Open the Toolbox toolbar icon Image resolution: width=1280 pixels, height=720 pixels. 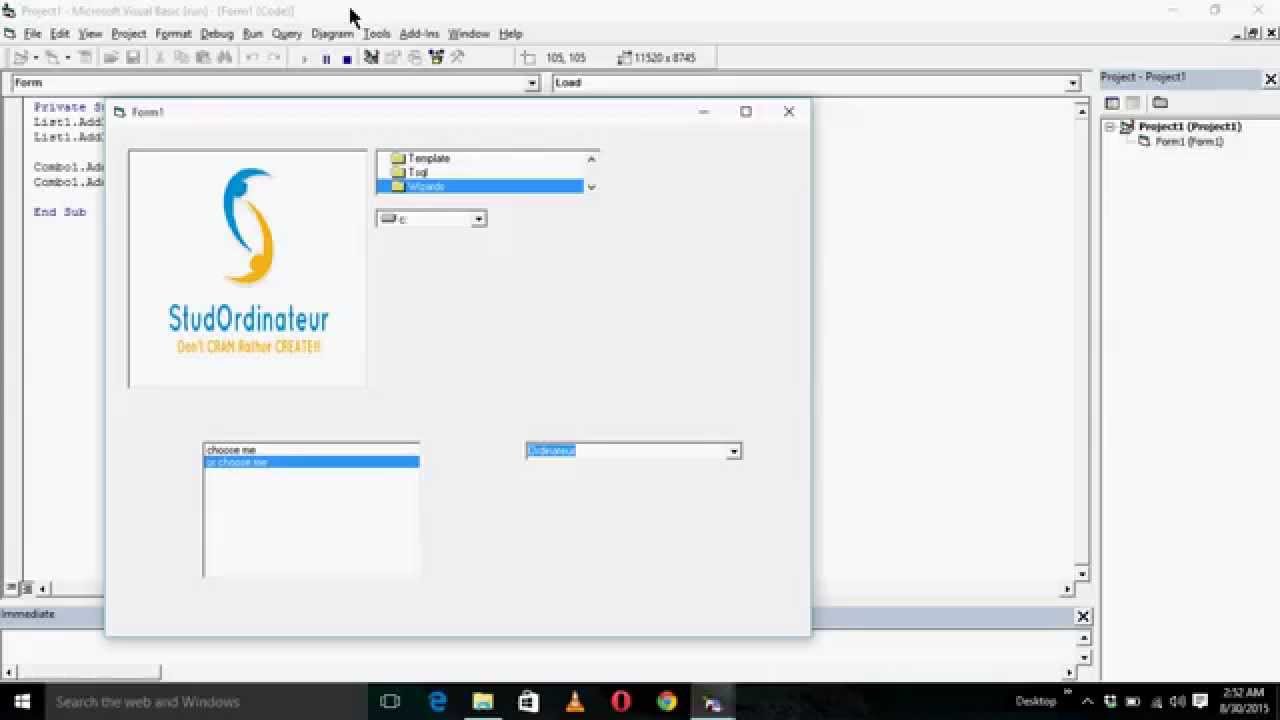click(458, 58)
